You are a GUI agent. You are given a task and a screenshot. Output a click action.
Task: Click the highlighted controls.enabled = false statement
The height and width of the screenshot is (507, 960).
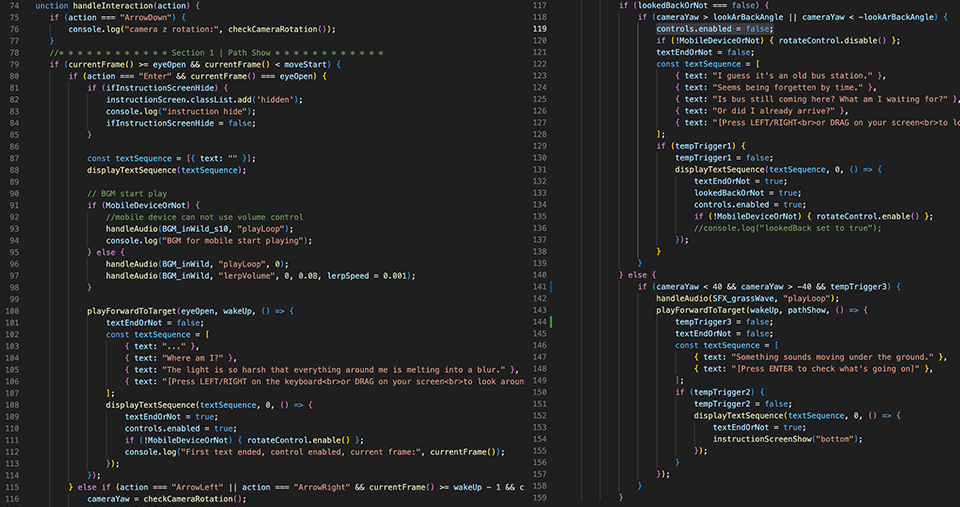pos(715,29)
